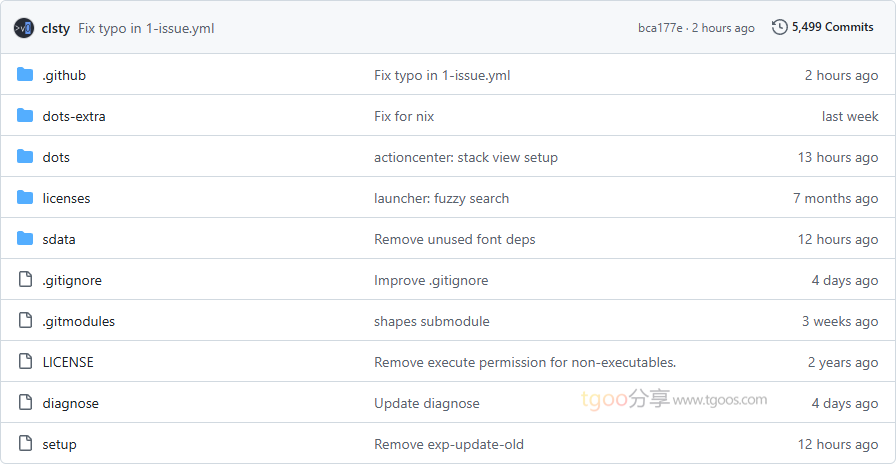Open the diagnose file
The height and width of the screenshot is (464, 896).
coord(70,403)
